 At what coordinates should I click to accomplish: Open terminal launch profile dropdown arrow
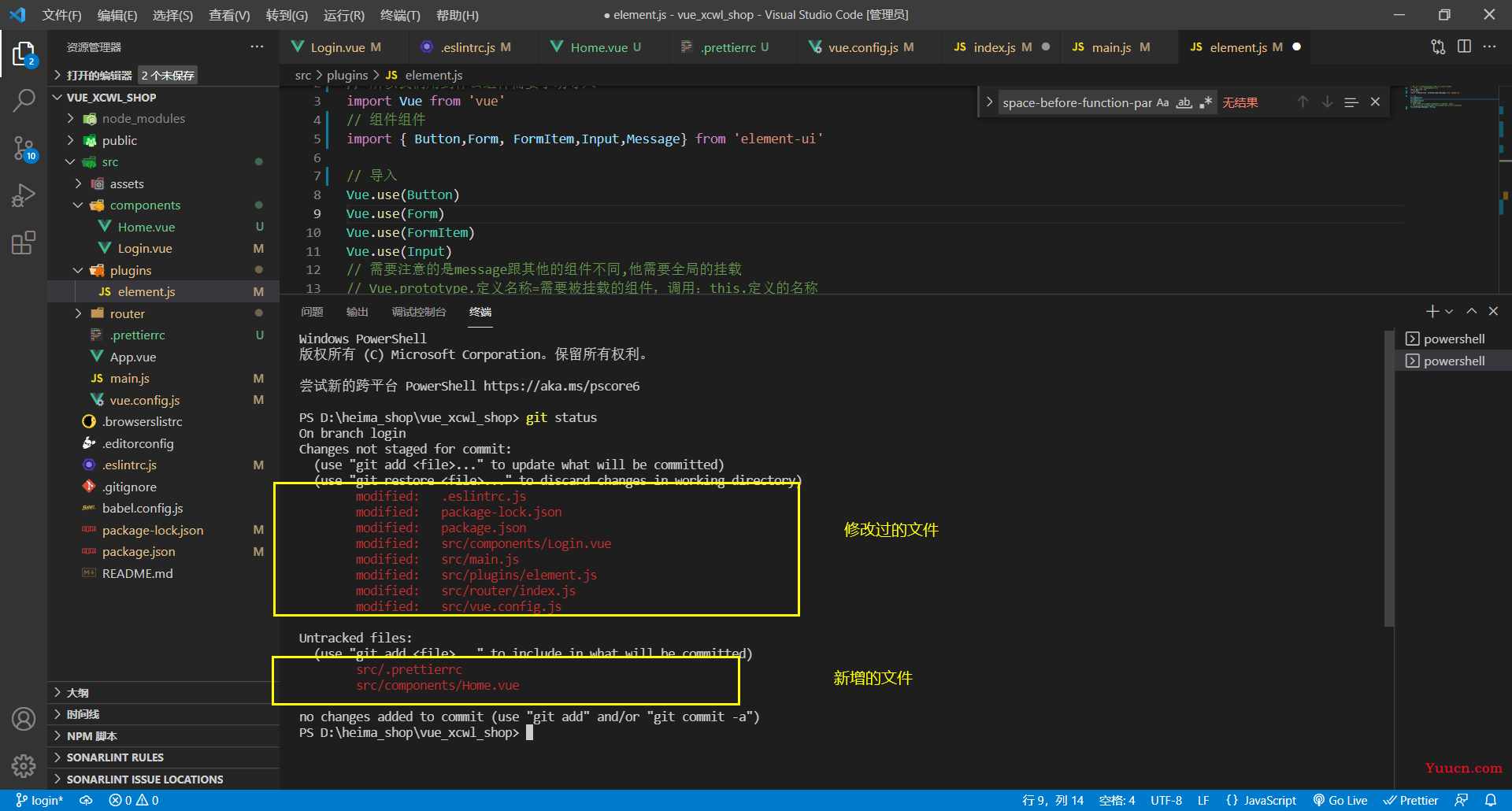click(x=1449, y=312)
